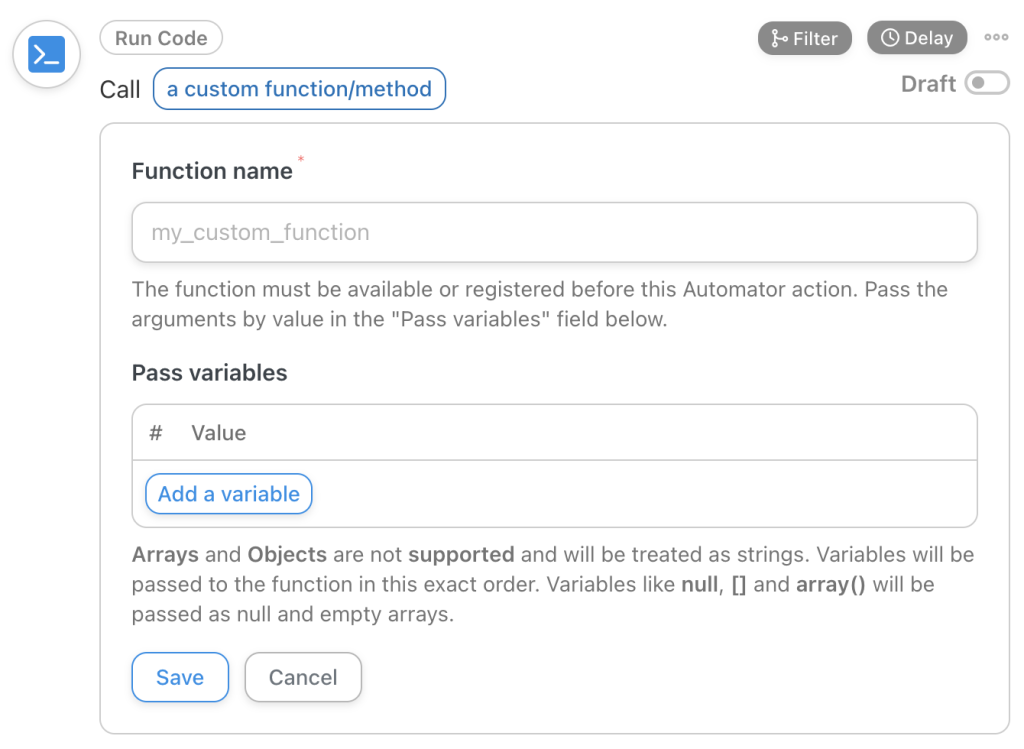
Task: Select the Call action header
Action: (119, 89)
